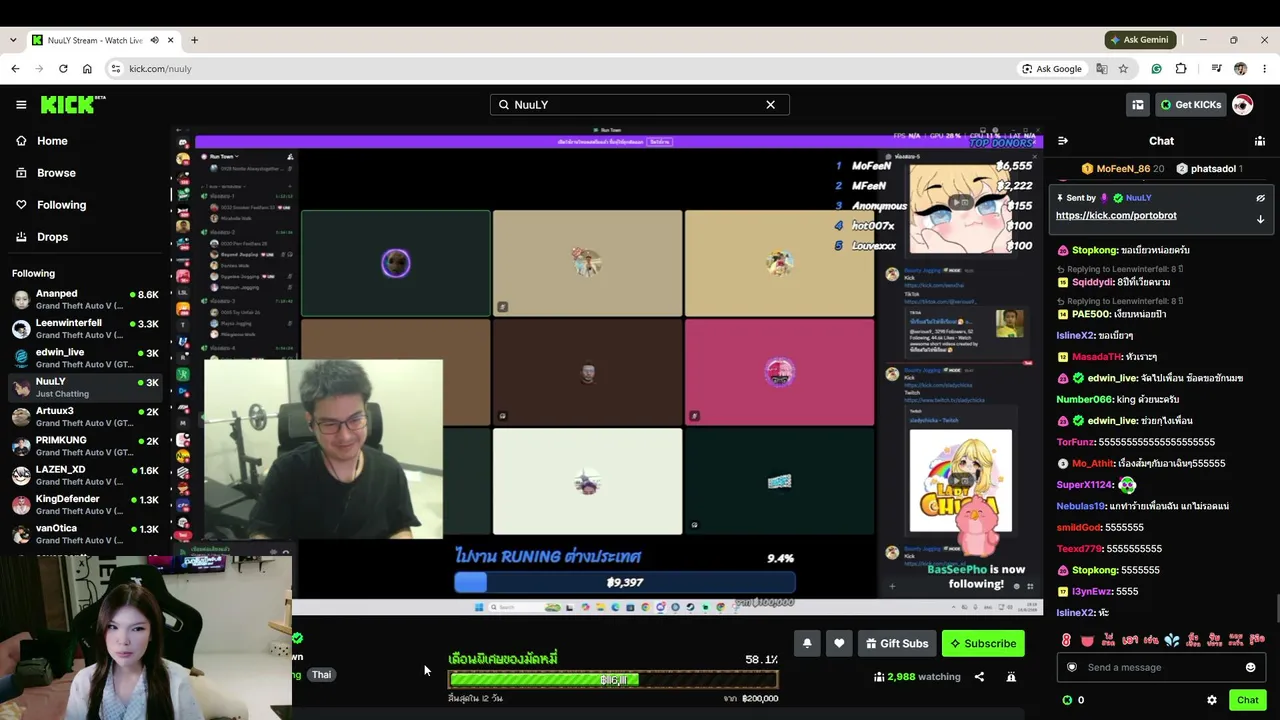Go back with the browser back arrow
The width and height of the screenshot is (1280, 720).
coord(15,69)
